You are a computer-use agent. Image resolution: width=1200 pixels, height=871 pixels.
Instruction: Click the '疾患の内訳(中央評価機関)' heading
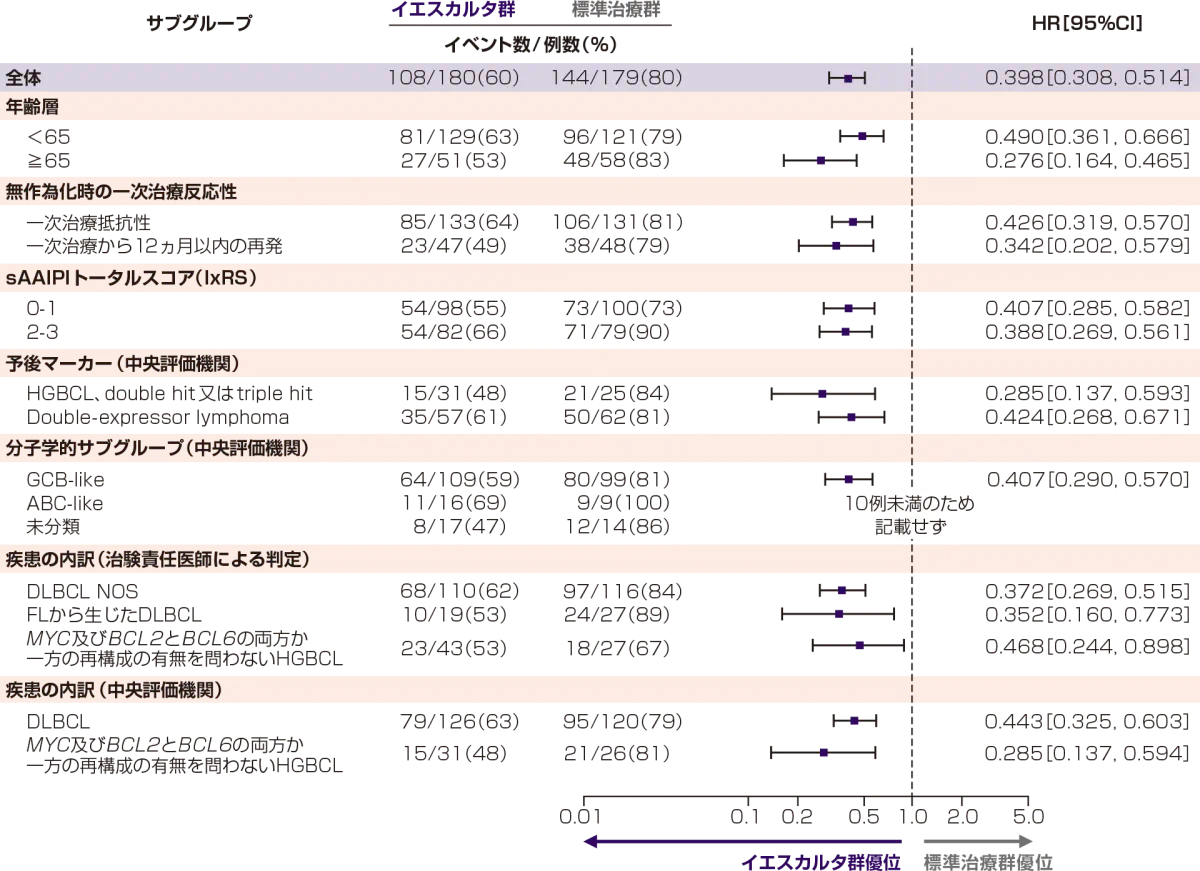[114, 690]
